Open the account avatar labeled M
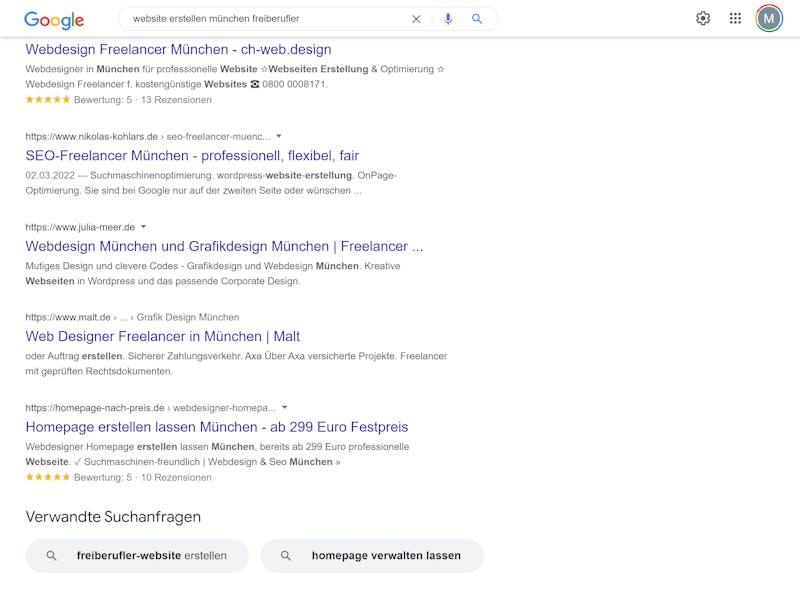 coord(769,18)
